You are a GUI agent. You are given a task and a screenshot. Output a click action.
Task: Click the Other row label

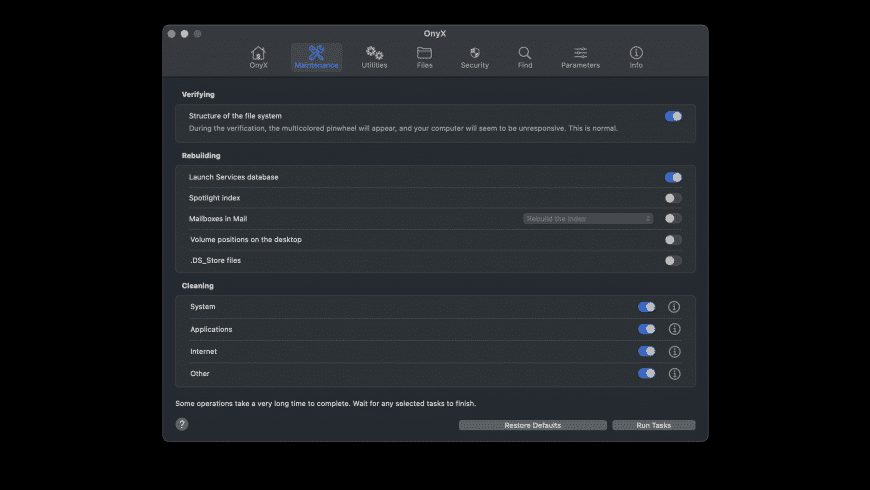click(x=200, y=373)
